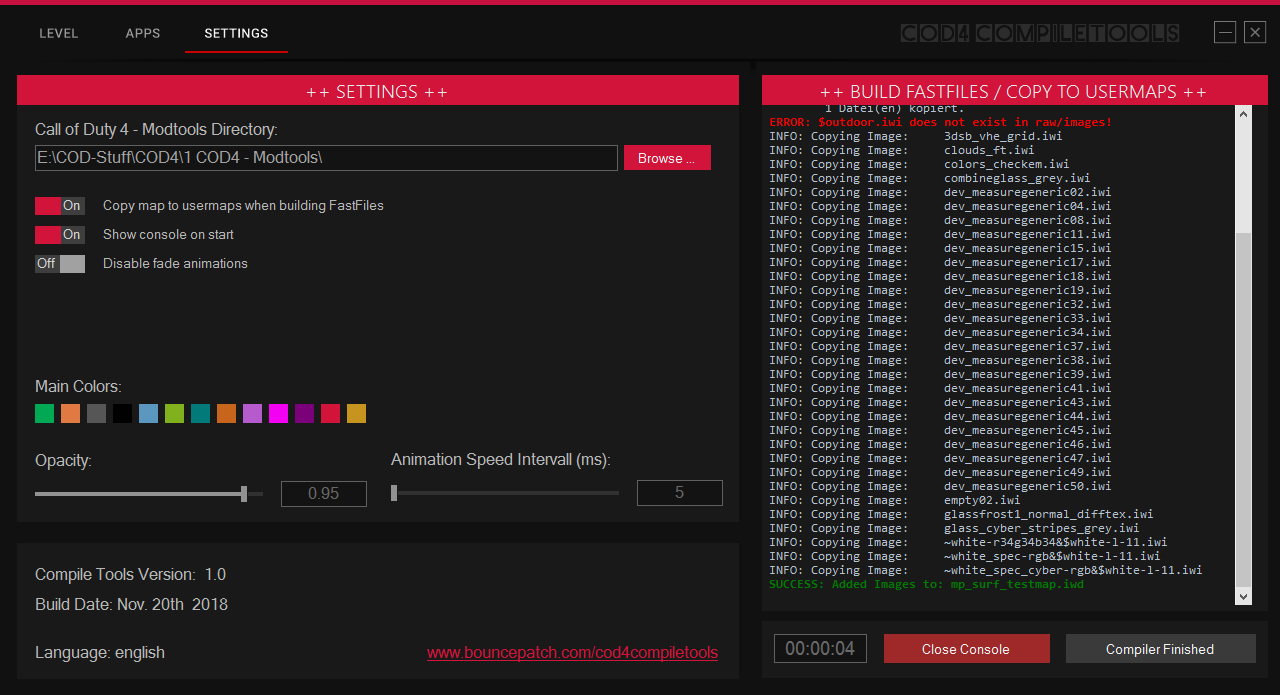Click the console scrollbar down arrow
Image resolution: width=1280 pixels, height=695 pixels.
(x=1244, y=596)
